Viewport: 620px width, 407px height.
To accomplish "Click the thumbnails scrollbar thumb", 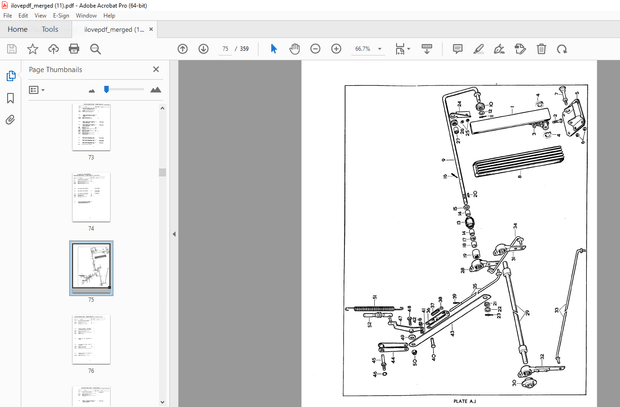I will [163, 172].
